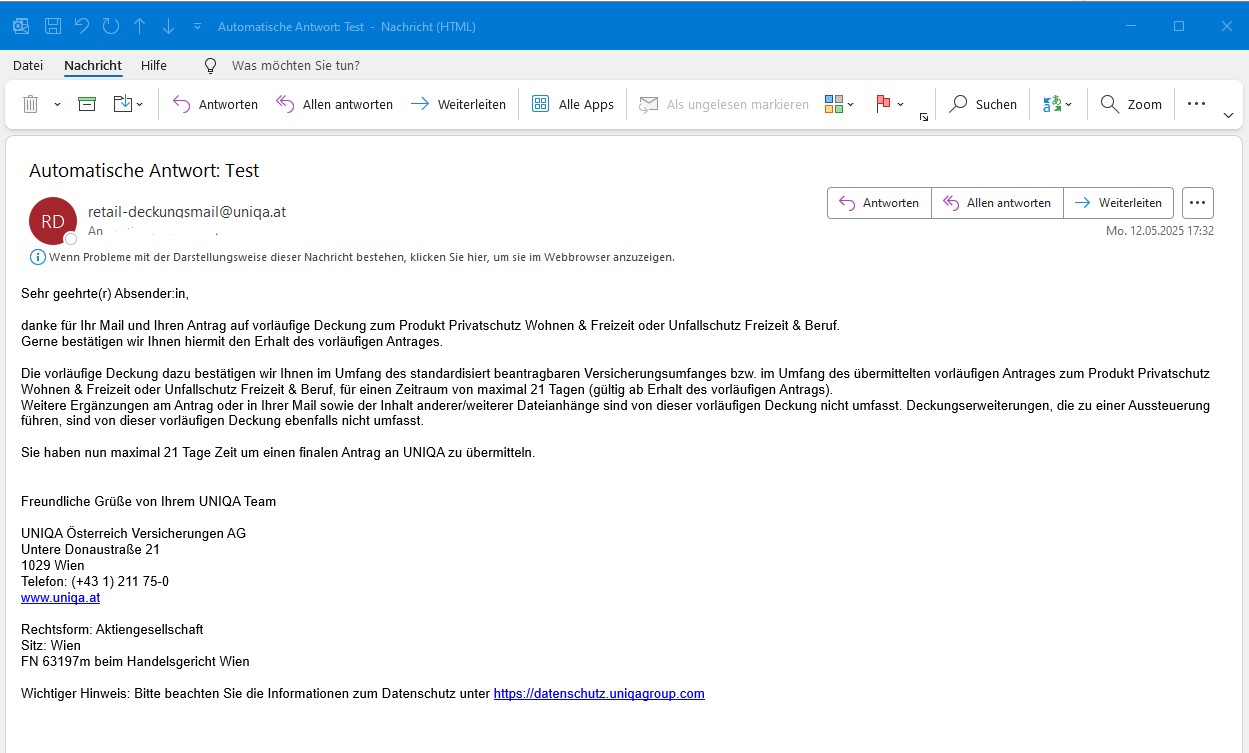Click Antworten in the ribbon toolbar
Image resolution: width=1249 pixels, height=753 pixels.
pyautogui.click(x=215, y=104)
